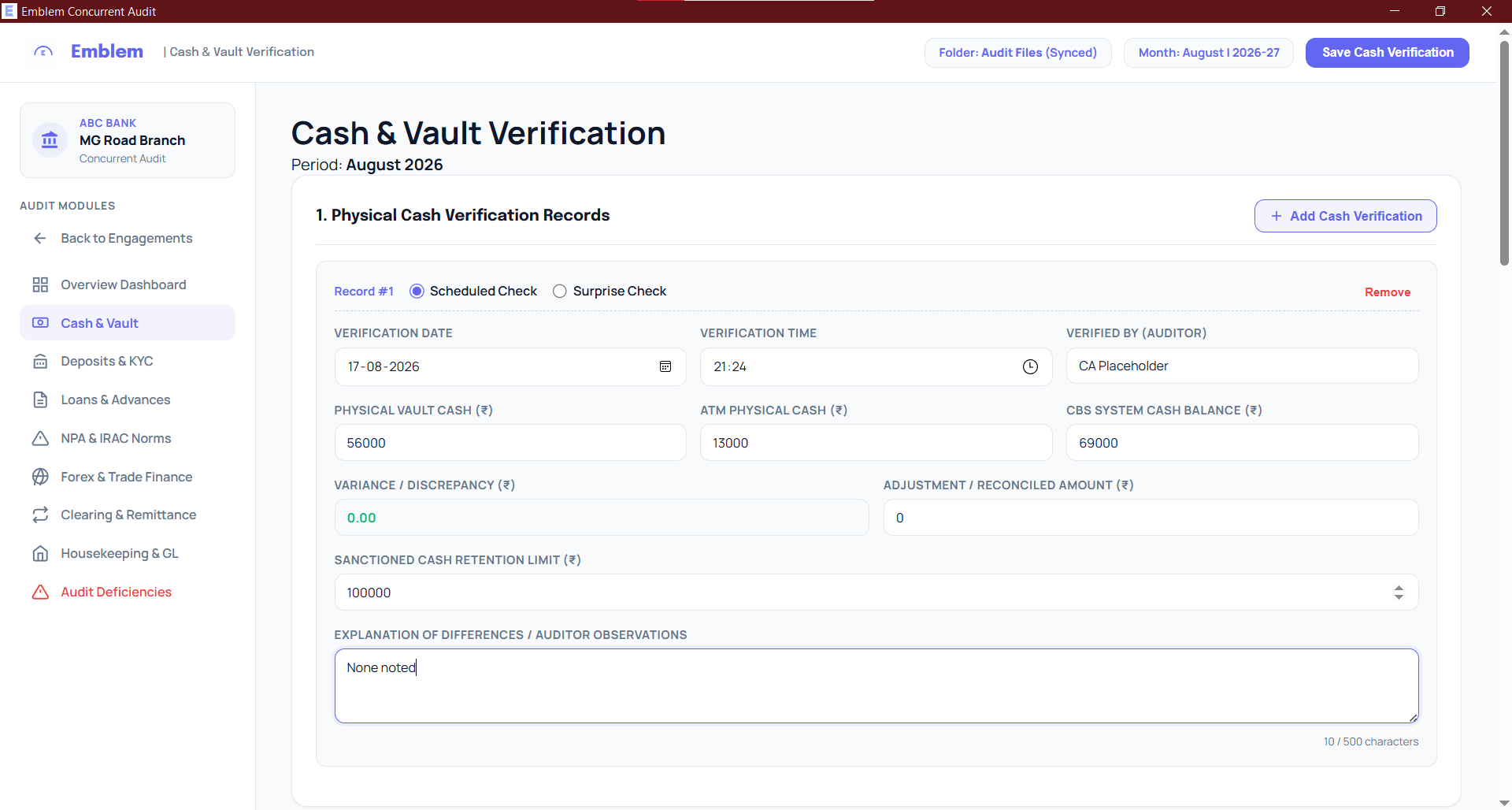
Task: Step the Sanctioned Cash Retention Limit spinner
Action: [x=1399, y=593]
